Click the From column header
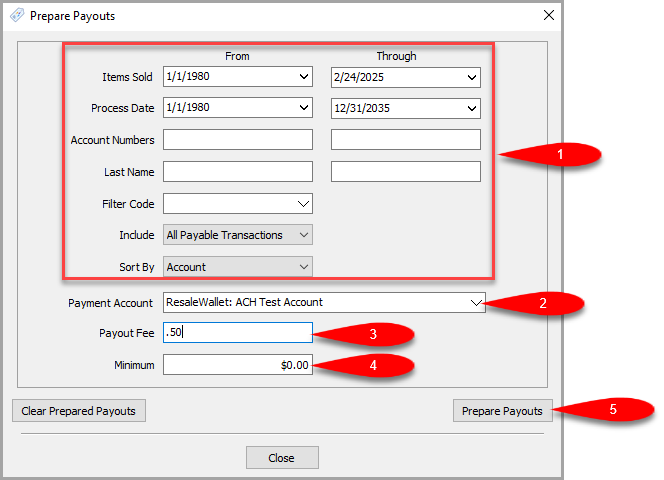This screenshot has width=664, height=480. (237, 56)
